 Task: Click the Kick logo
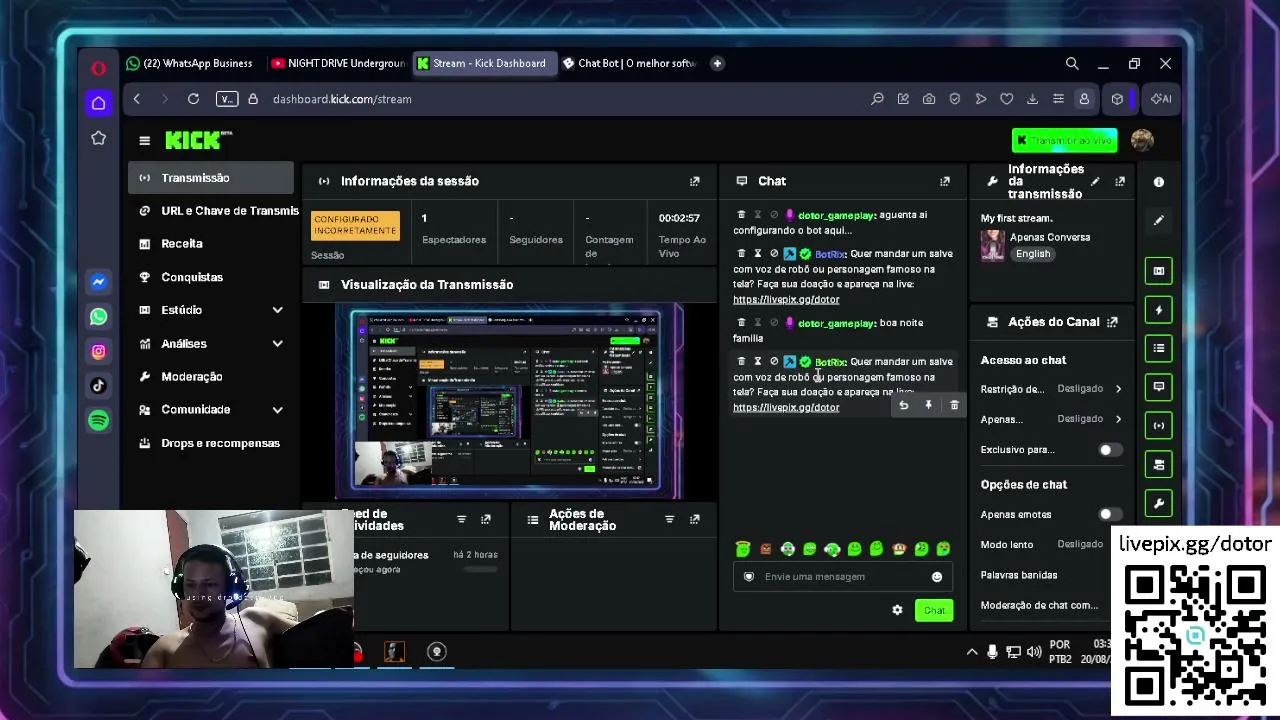coord(198,140)
